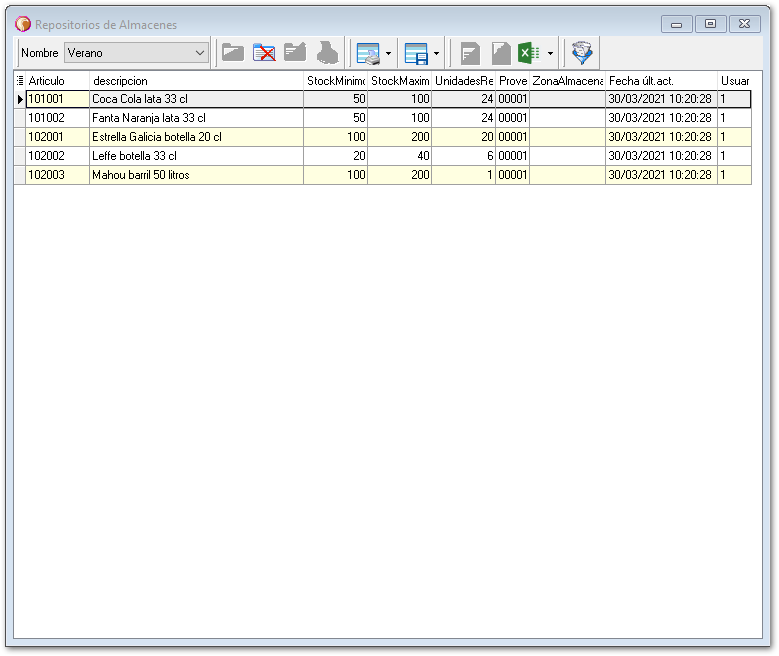The height and width of the screenshot is (656, 779).
Task: Maximize the Repositorios de Almacenes window
Action: click(710, 24)
